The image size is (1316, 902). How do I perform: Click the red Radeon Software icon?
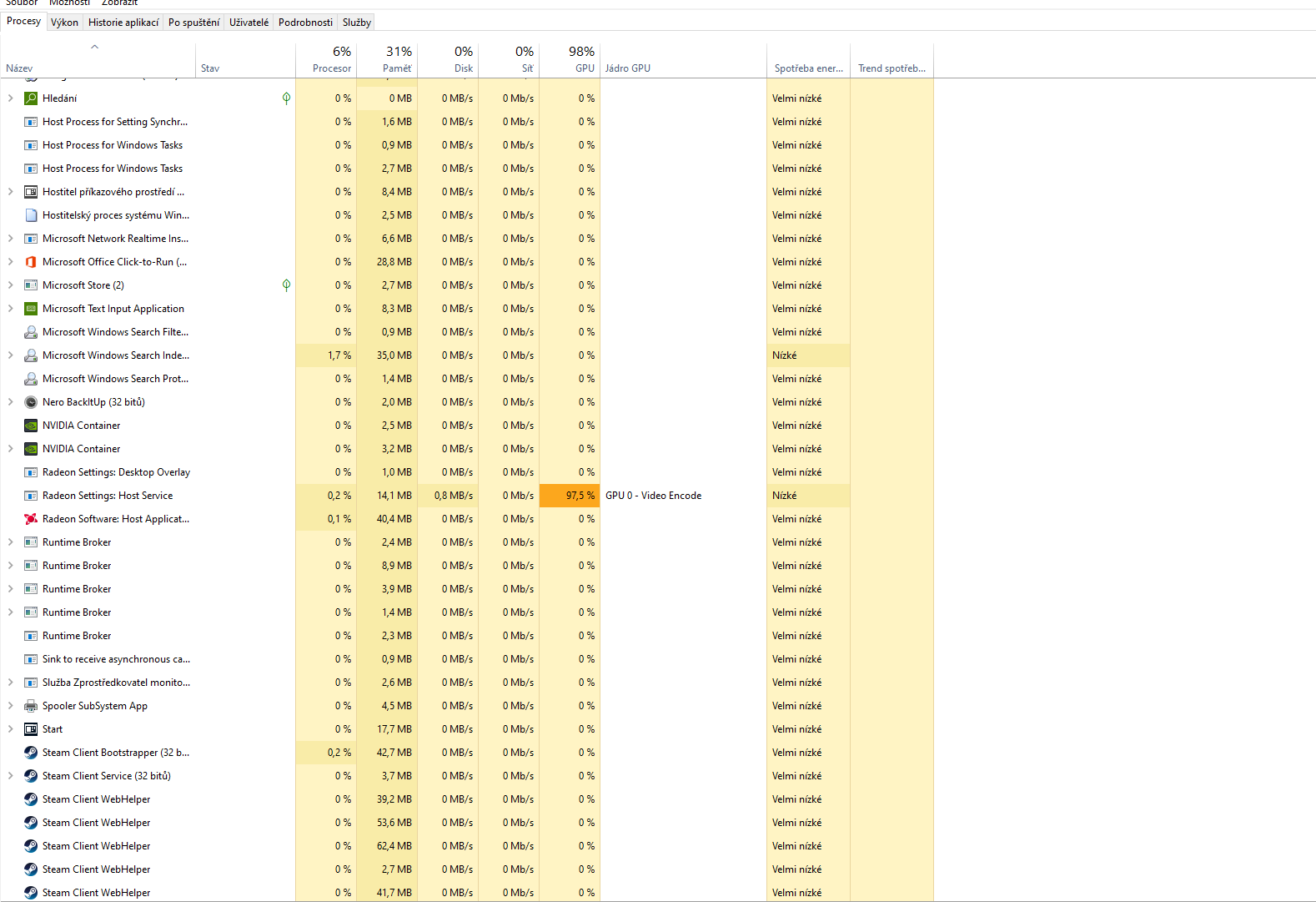(x=31, y=519)
